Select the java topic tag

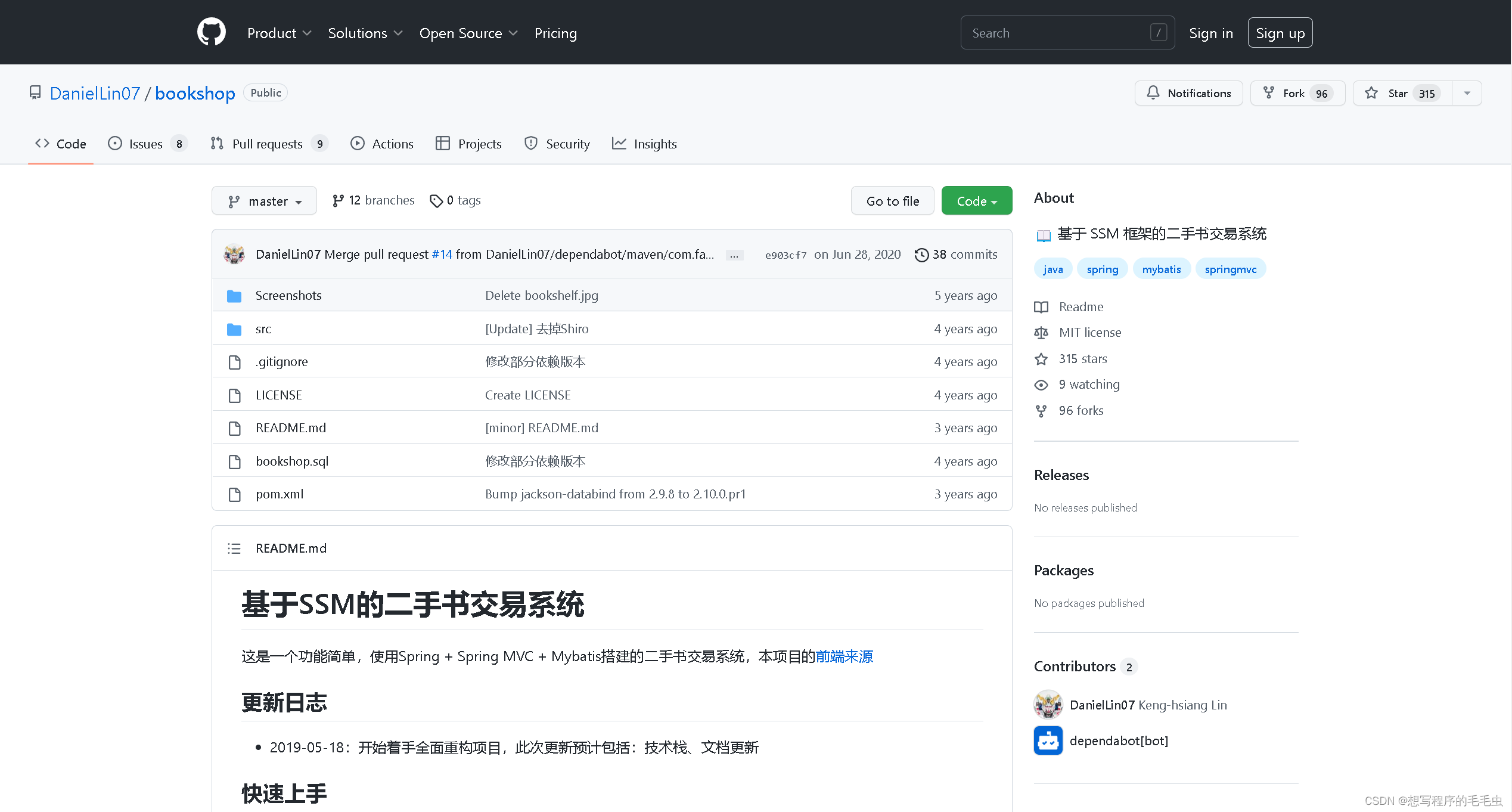(x=1053, y=269)
